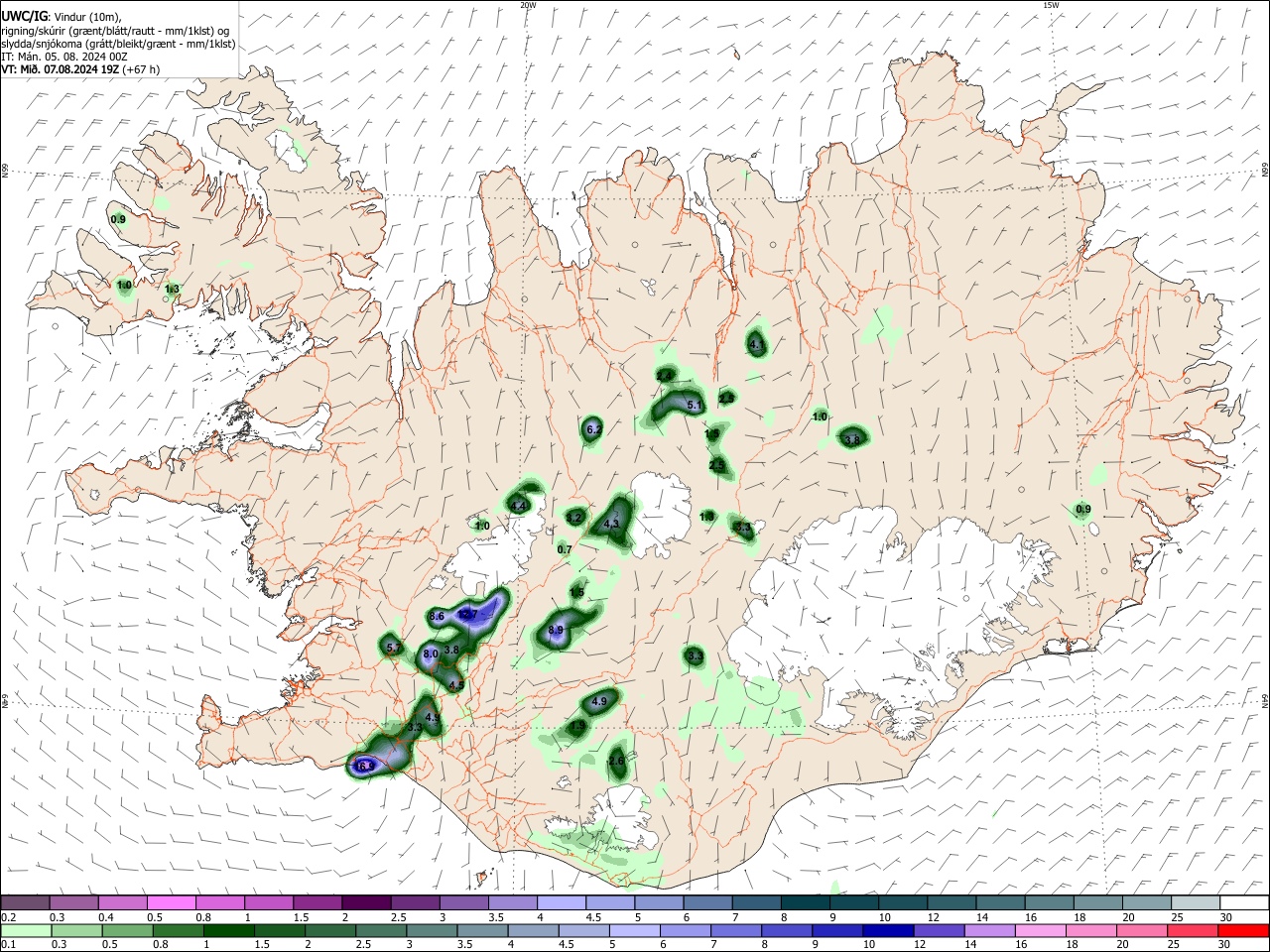The height and width of the screenshot is (952, 1270).
Task: Select the bright magenta 0.5–0.8 snow legend swatch
Action: tap(172, 902)
